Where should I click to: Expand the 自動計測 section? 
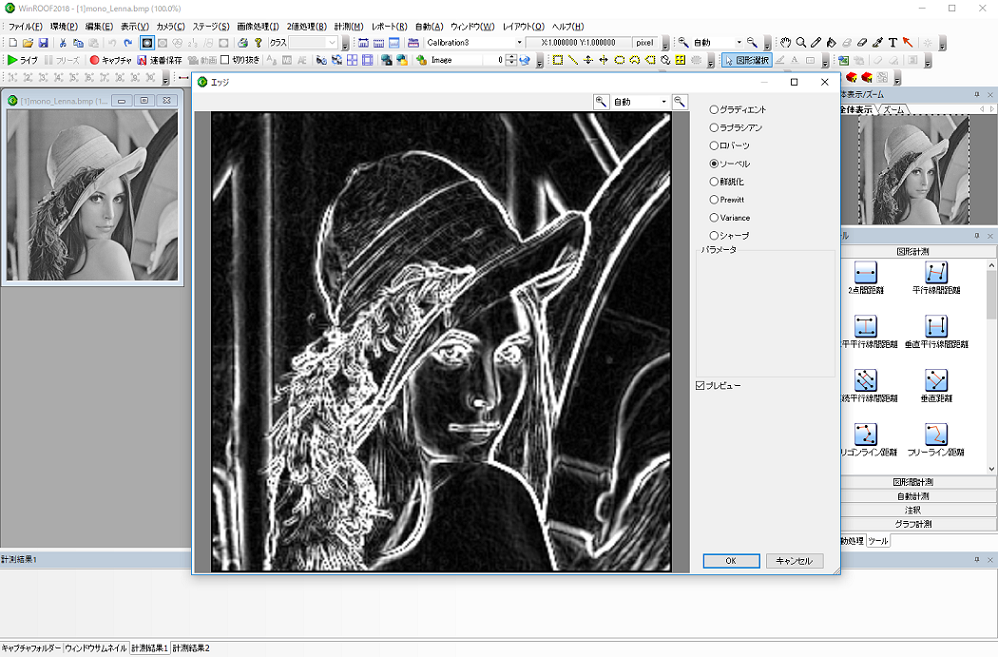coord(913,496)
